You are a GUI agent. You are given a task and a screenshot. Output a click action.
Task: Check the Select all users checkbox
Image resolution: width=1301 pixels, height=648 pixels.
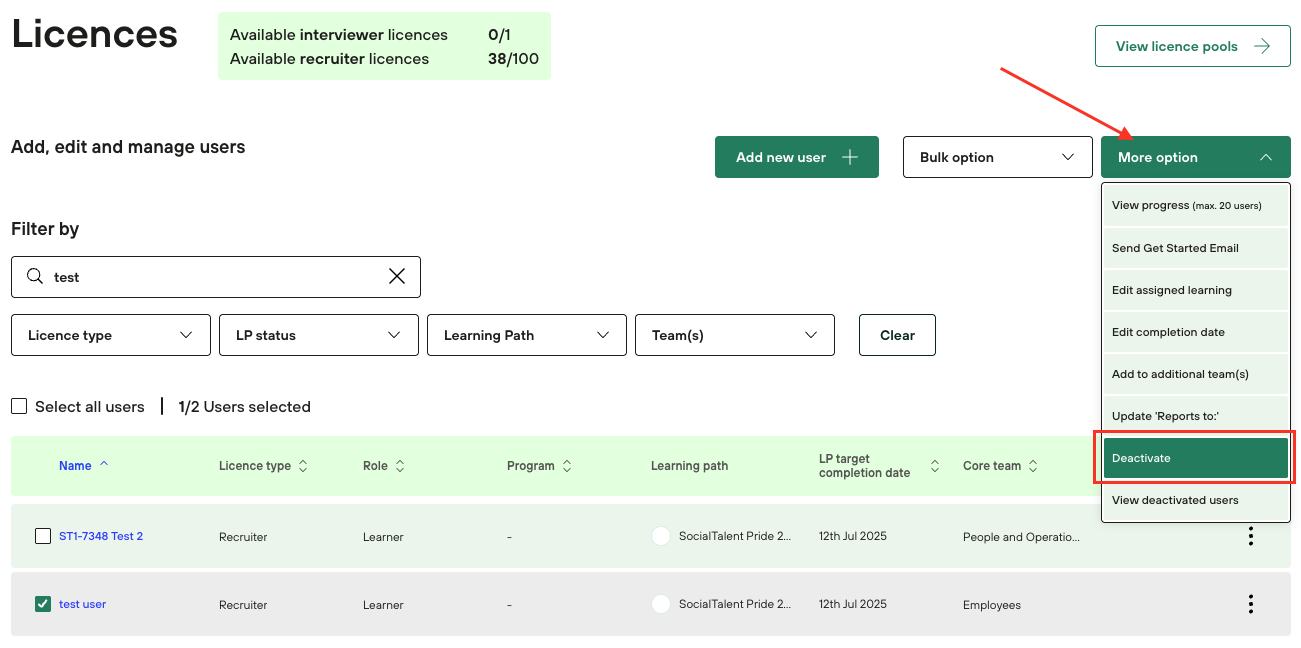pyautogui.click(x=19, y=406)
